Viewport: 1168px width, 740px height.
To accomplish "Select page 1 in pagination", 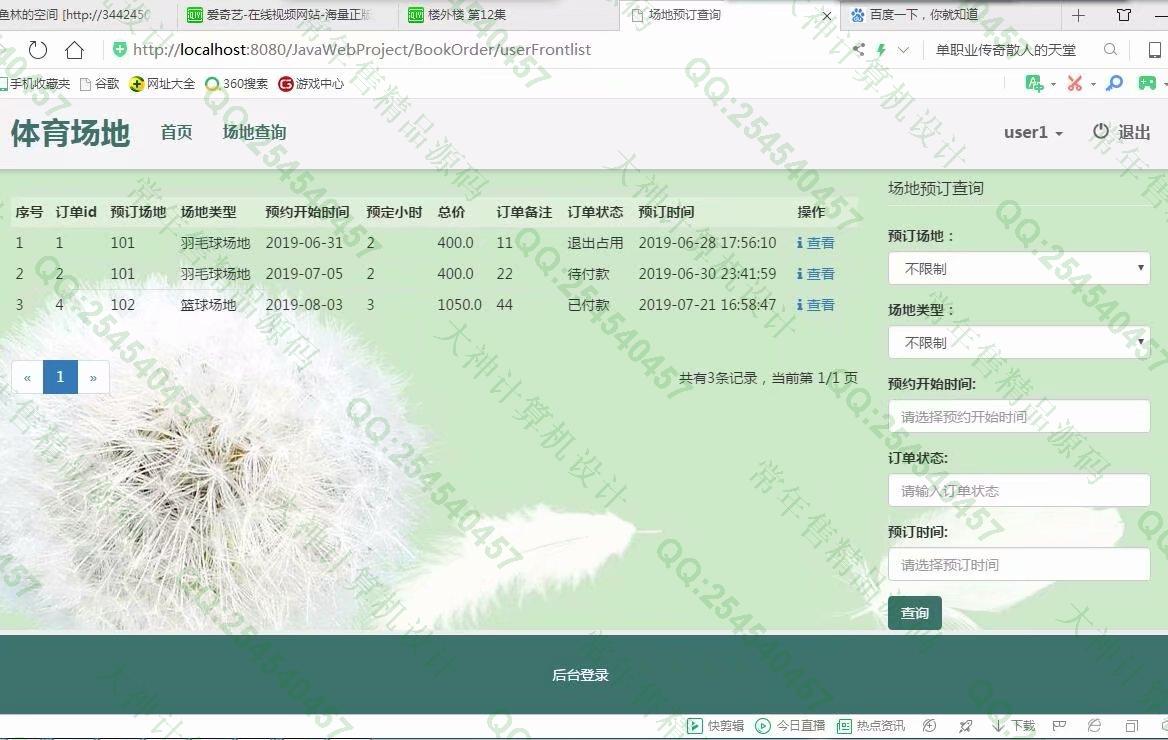I will (x=60, y=377).
